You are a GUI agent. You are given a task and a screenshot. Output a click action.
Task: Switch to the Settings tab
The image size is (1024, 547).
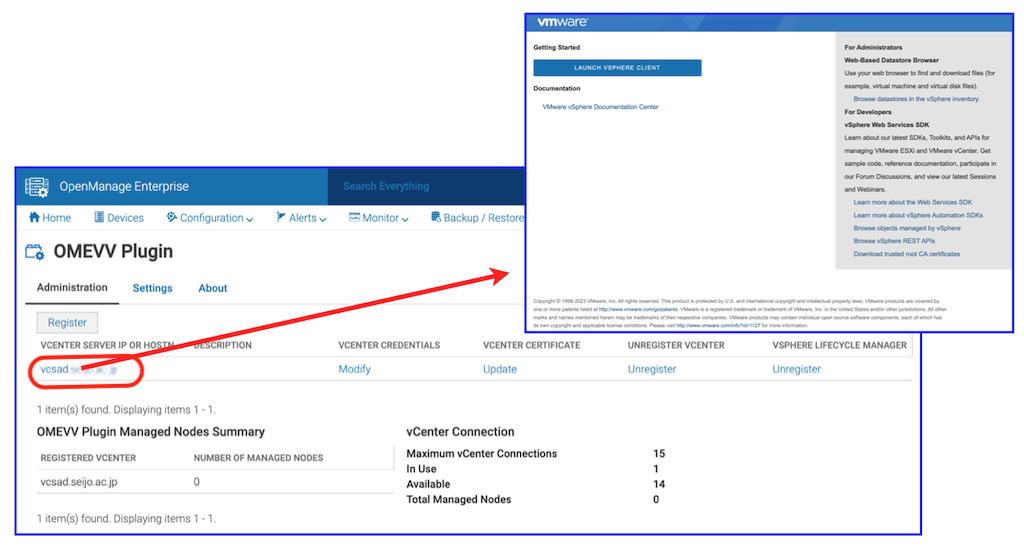click(x=152, y=289)
